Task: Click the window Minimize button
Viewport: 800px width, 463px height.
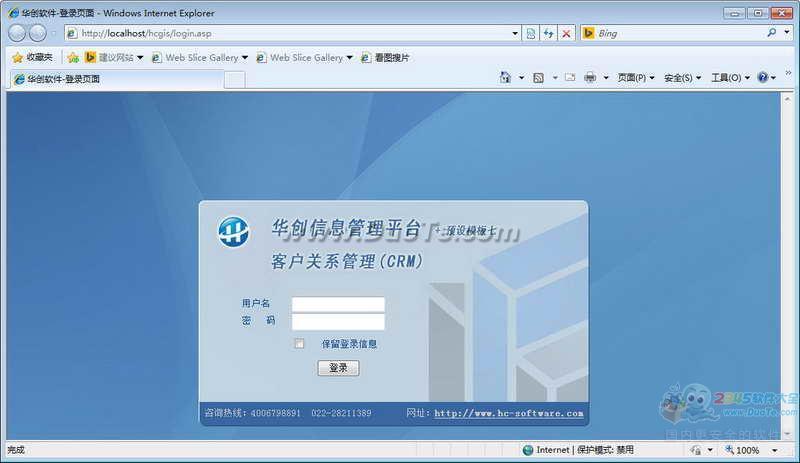Action: 735,13
